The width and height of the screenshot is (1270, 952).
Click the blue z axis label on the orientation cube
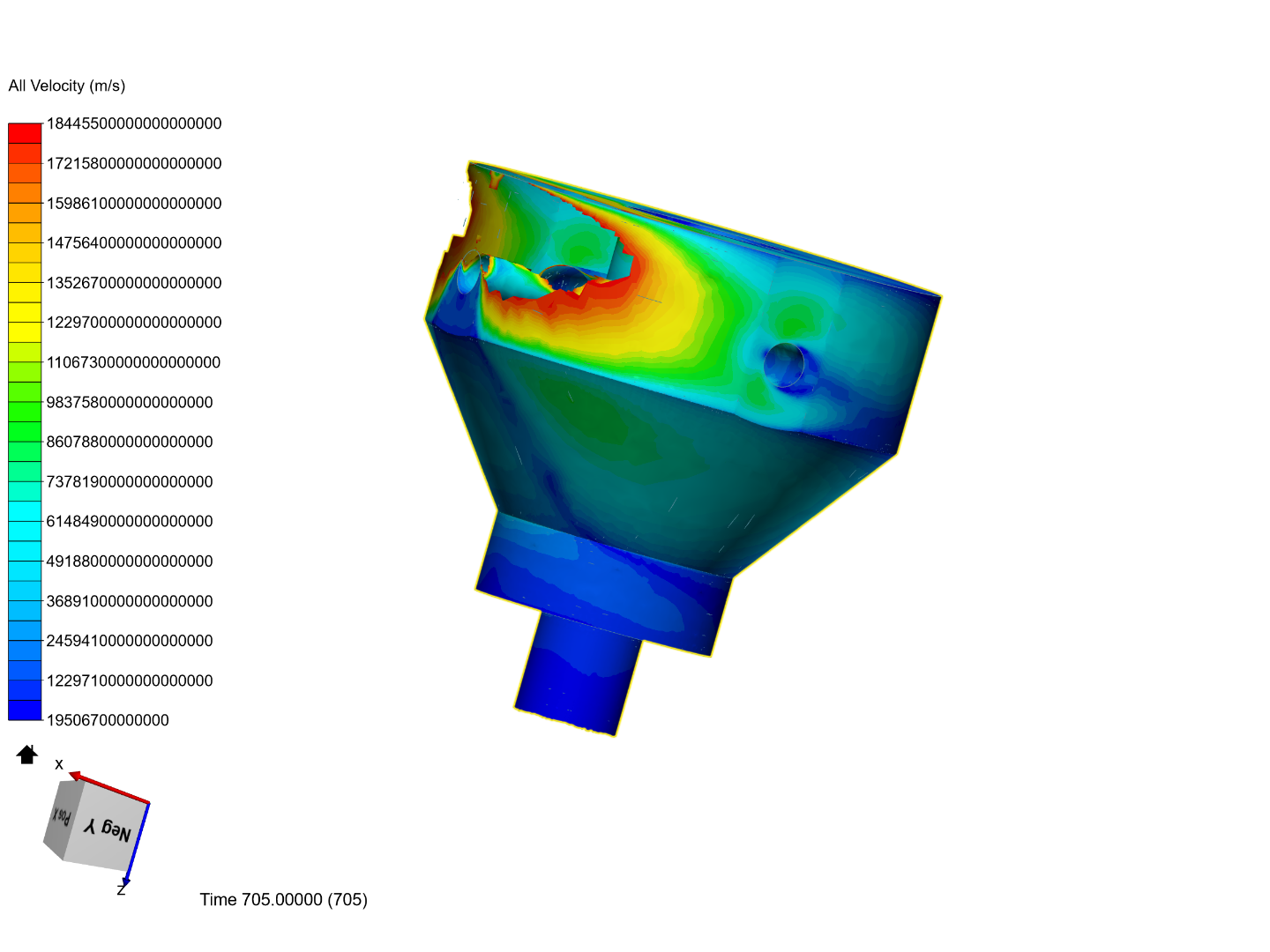[121, 890]
